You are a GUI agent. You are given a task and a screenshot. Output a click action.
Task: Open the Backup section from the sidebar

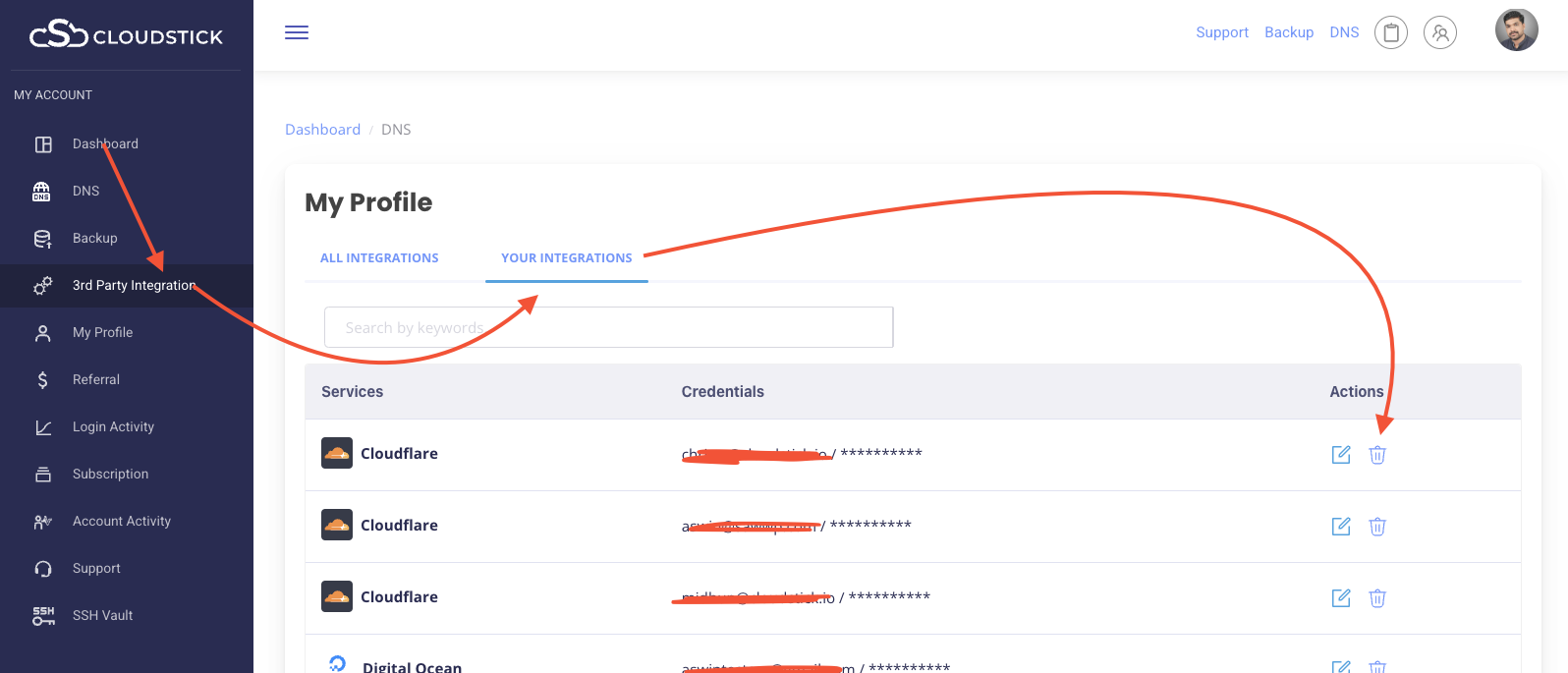coord(42,238)
